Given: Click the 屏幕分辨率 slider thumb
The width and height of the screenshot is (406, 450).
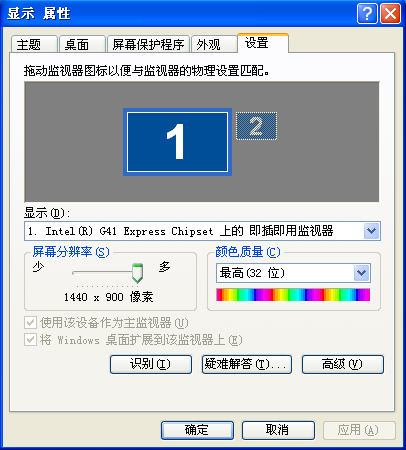Looking at the screenshot, I should click(x=137, y=273).
